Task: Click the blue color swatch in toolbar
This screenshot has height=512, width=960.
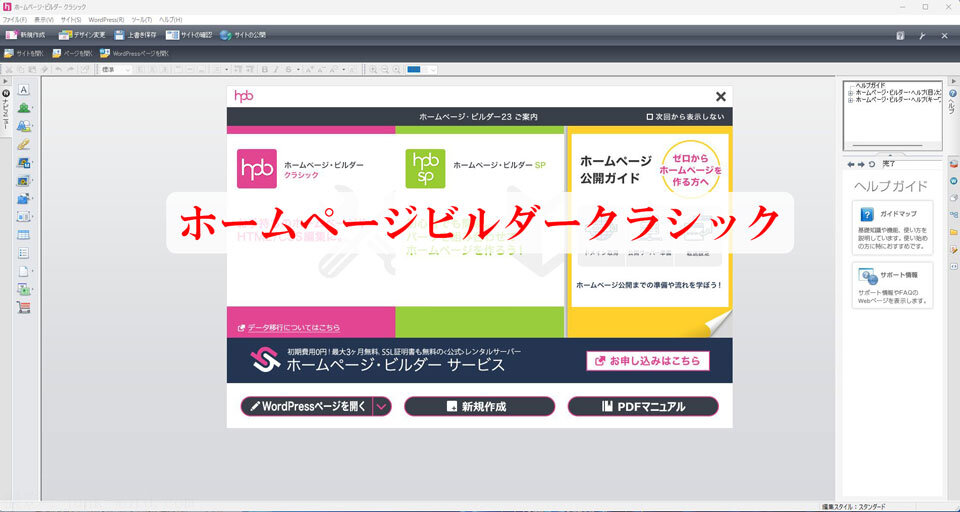Action: pyautogui.click(x=414, y=70)
